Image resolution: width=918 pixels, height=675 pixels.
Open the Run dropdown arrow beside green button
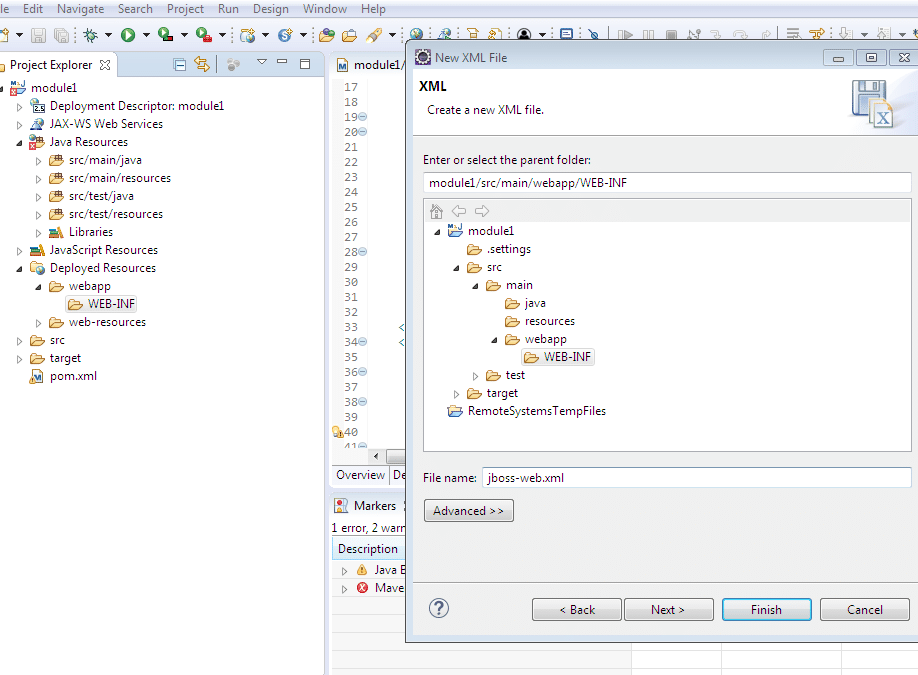[x=146, y=36]
